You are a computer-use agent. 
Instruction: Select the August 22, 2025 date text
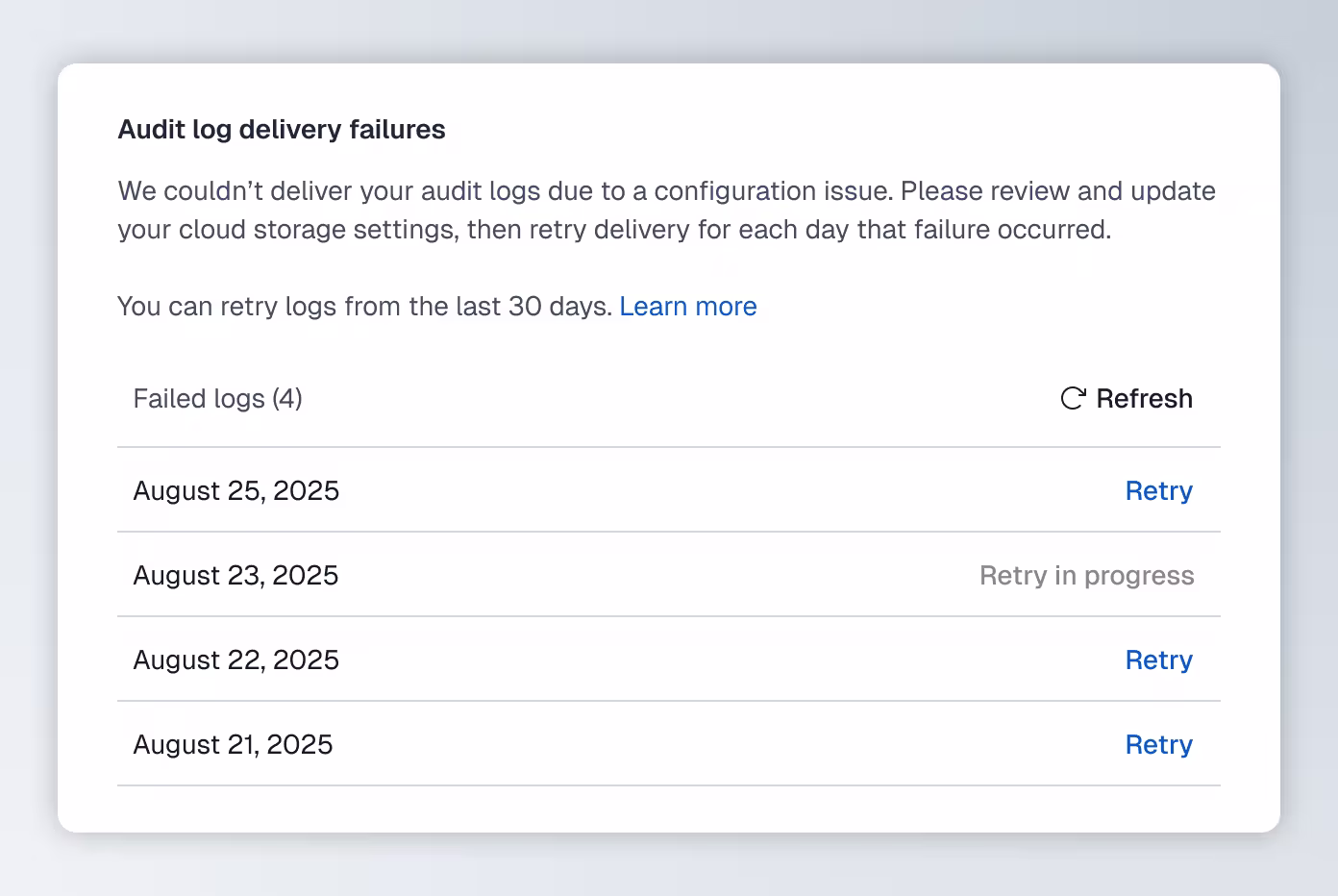[x=236, y=660]
